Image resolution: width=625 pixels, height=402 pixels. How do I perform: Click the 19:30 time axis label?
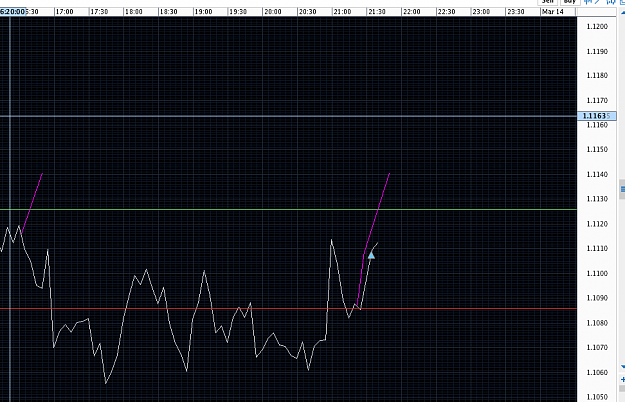(x=238, y=12)
